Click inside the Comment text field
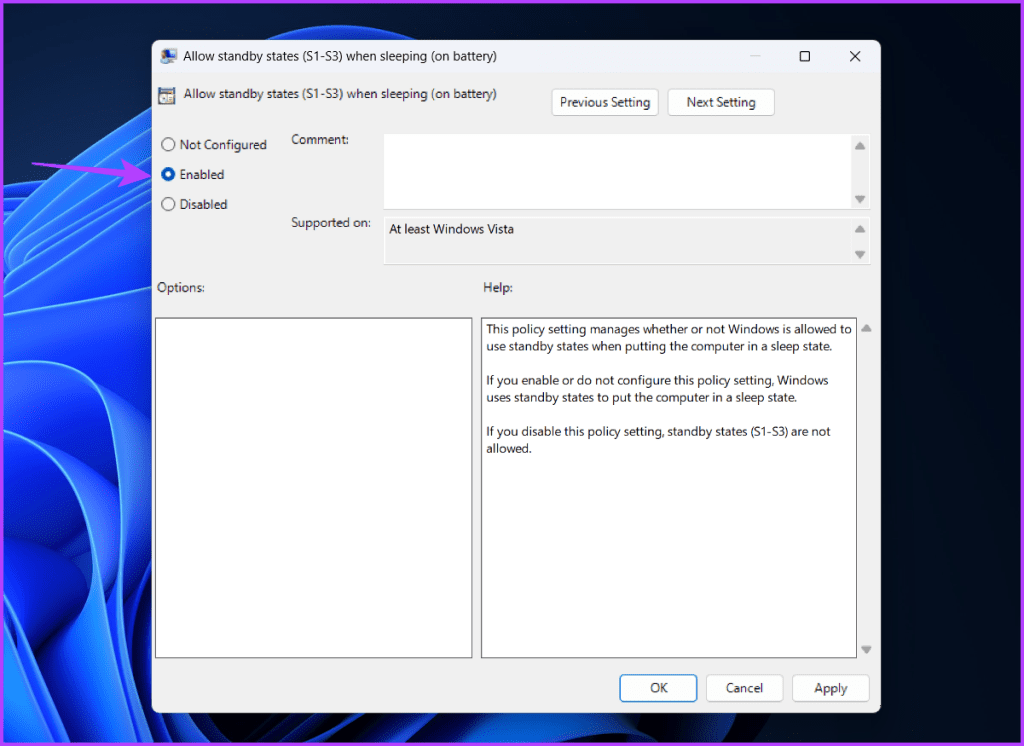This screenshot has height=746, width=1024. 618,171
